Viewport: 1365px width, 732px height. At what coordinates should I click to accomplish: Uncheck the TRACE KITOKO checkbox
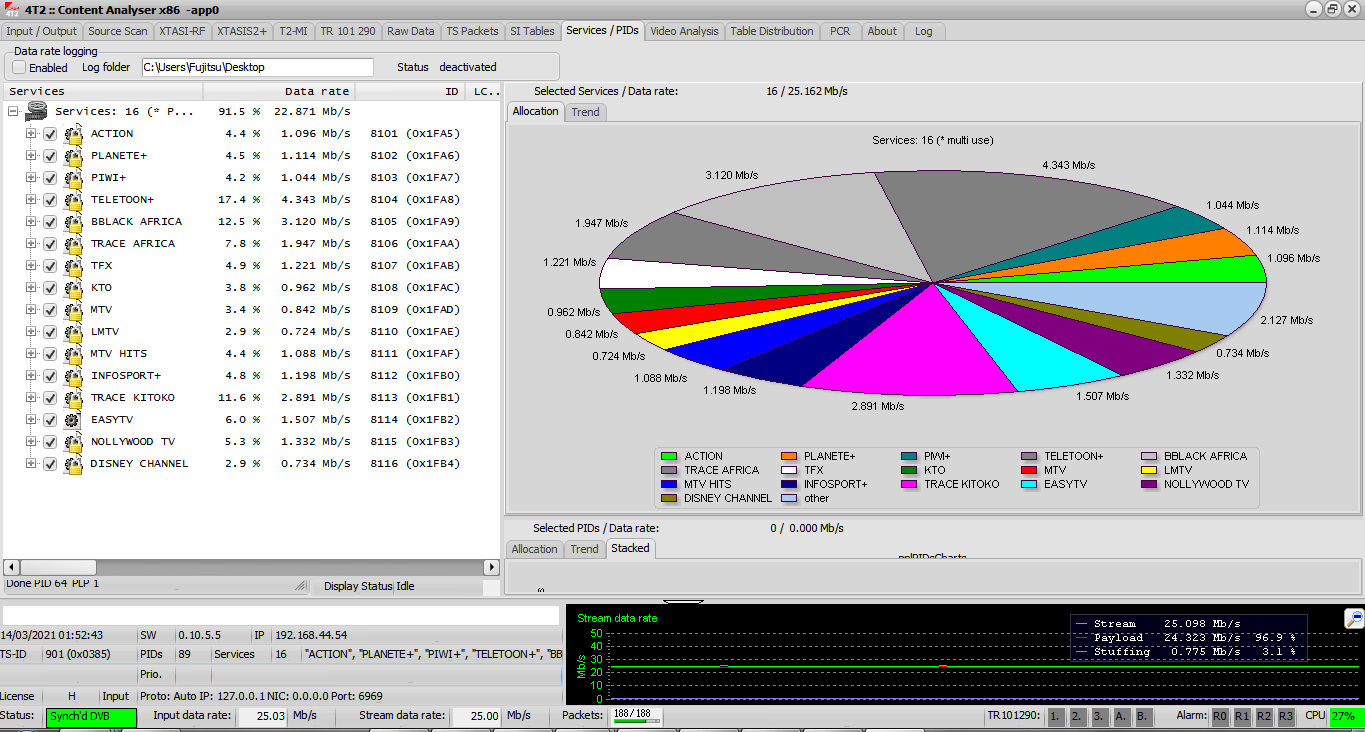tap(50, 398)
